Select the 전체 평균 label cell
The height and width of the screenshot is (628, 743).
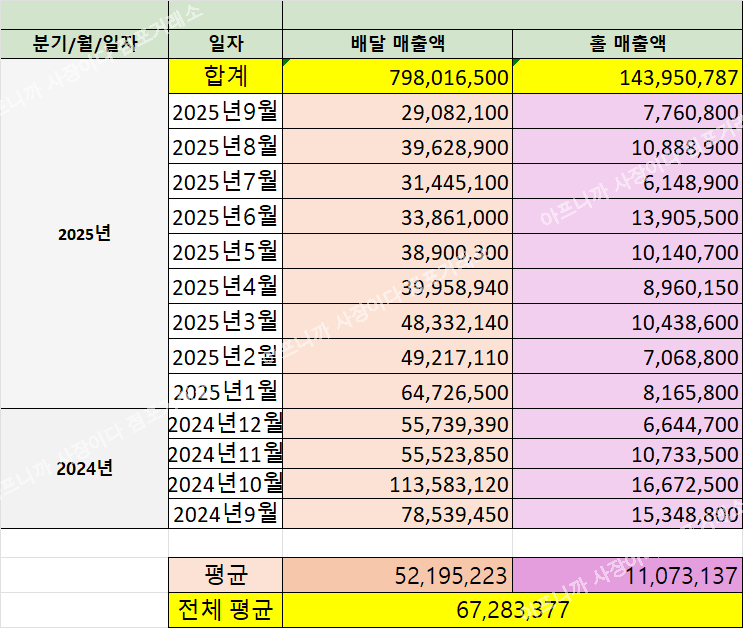coord(226,609)
